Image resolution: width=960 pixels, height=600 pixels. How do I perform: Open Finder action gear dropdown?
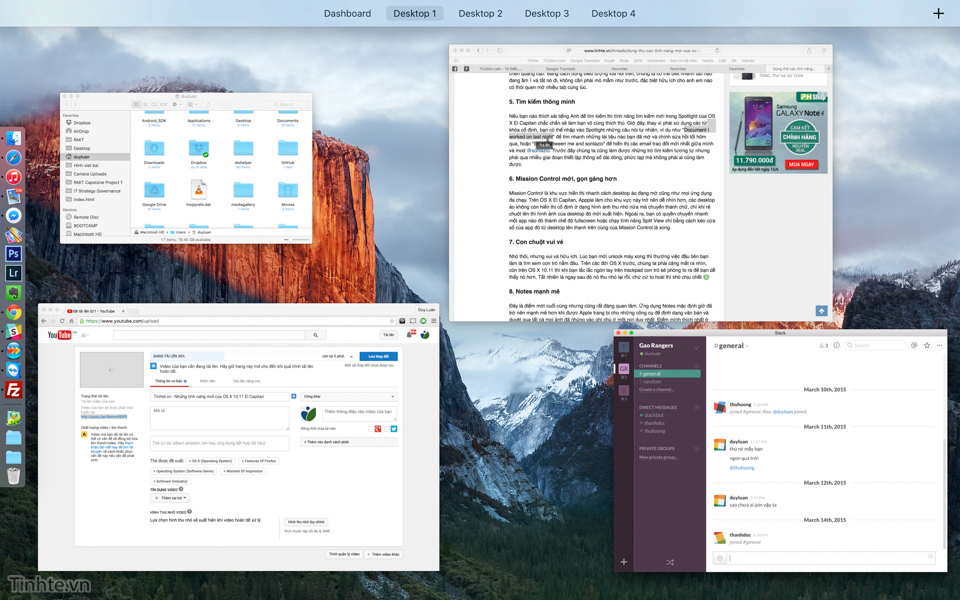coord(176,104)
